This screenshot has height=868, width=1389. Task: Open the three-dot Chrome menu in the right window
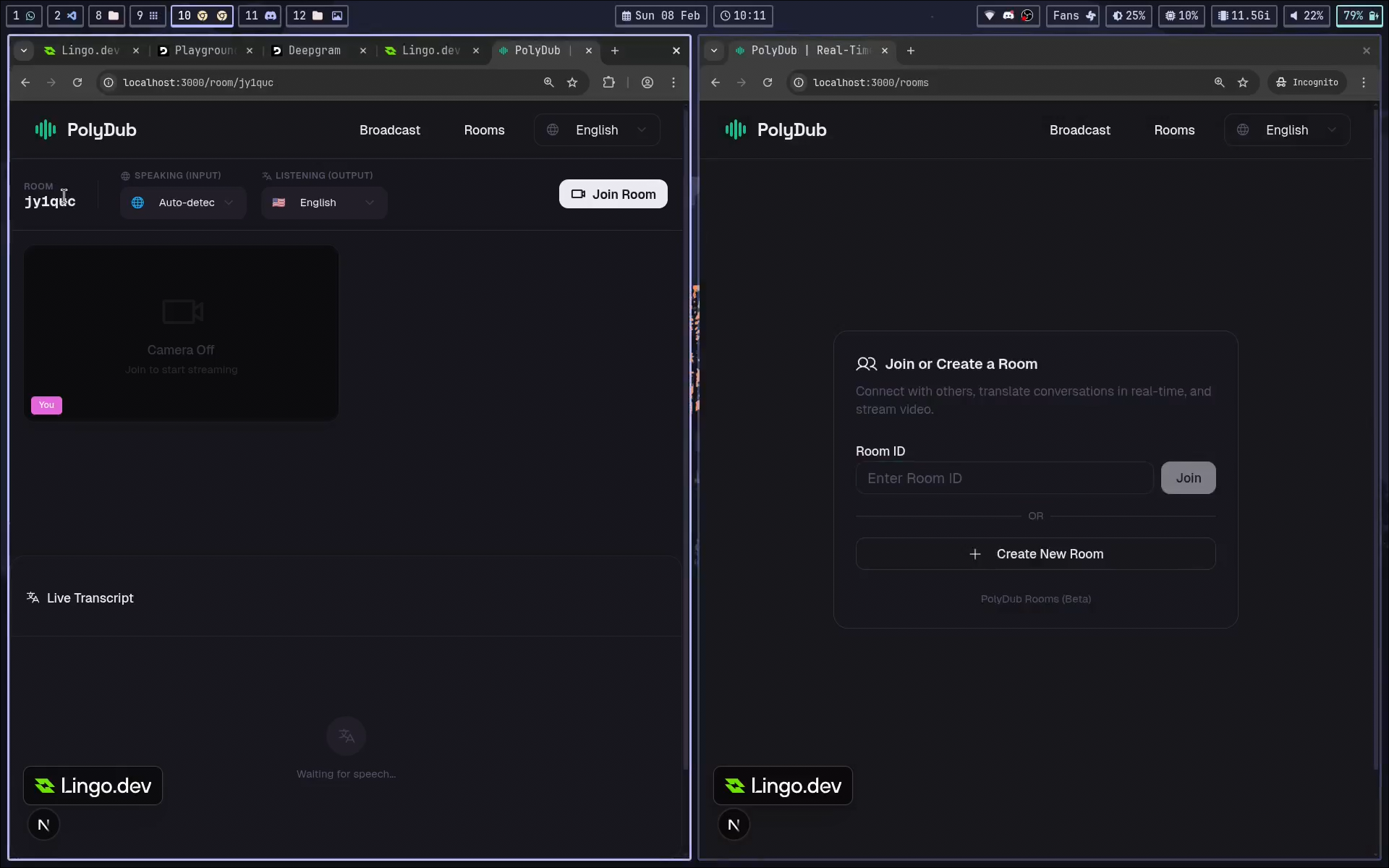pyautogui.click(x=1364, y=82)
